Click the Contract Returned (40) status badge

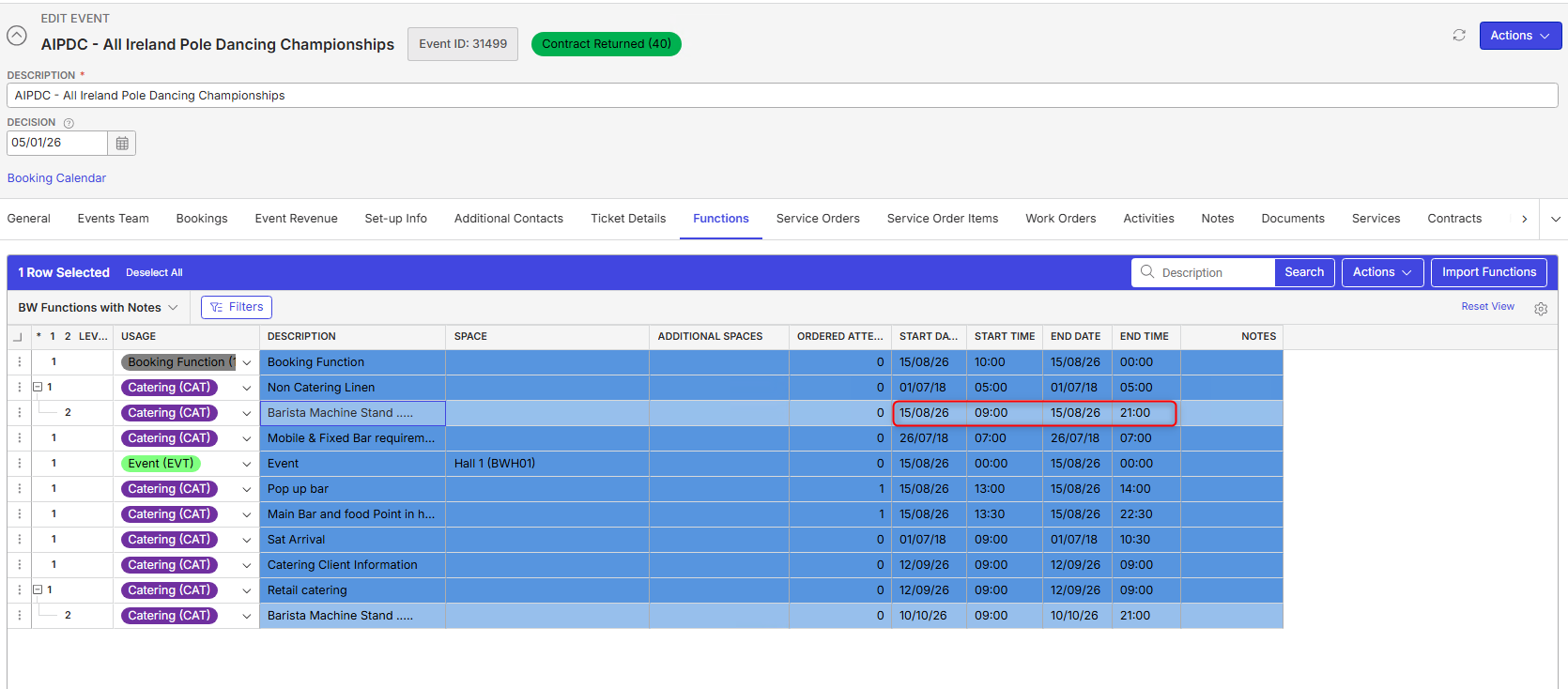607,44
